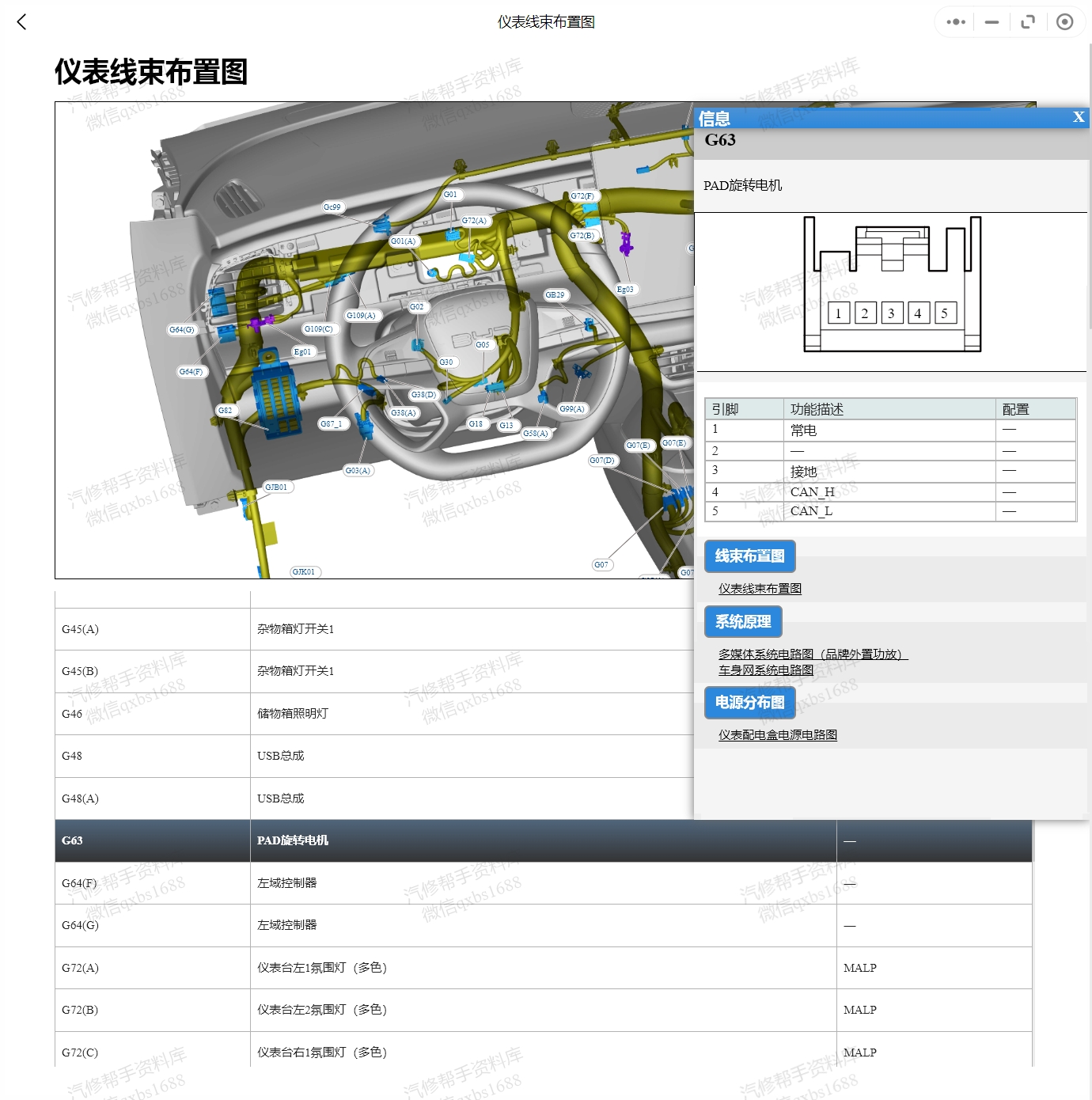Screen dimensions: 1092x1100
Task: Close the G63 info panel with X
Action: (x=1078, y=117)
